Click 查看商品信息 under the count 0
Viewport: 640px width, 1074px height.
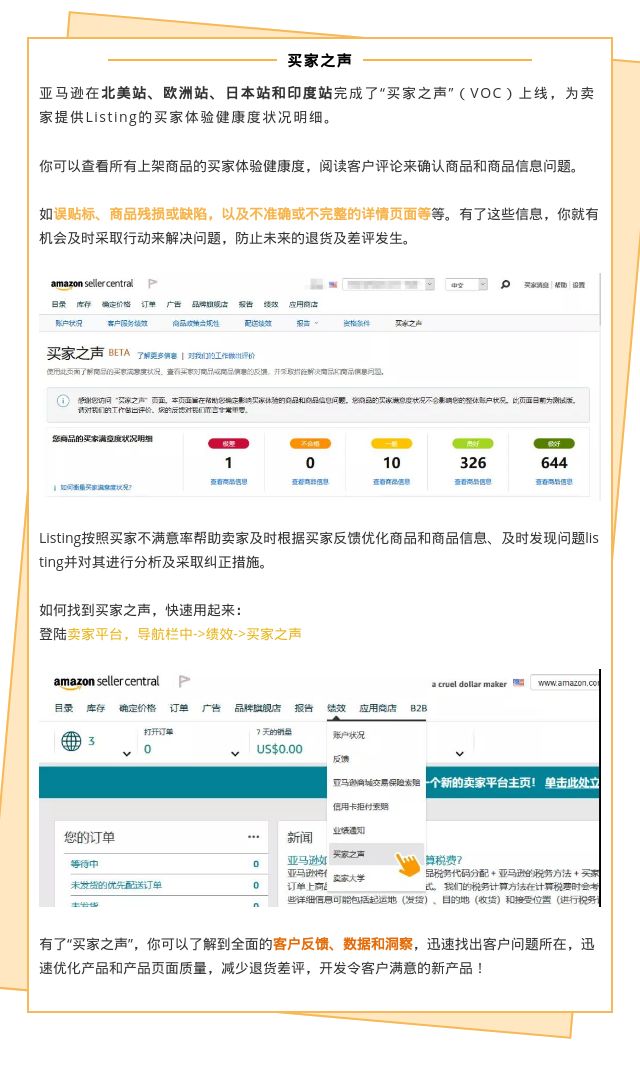tap(310, 482)
